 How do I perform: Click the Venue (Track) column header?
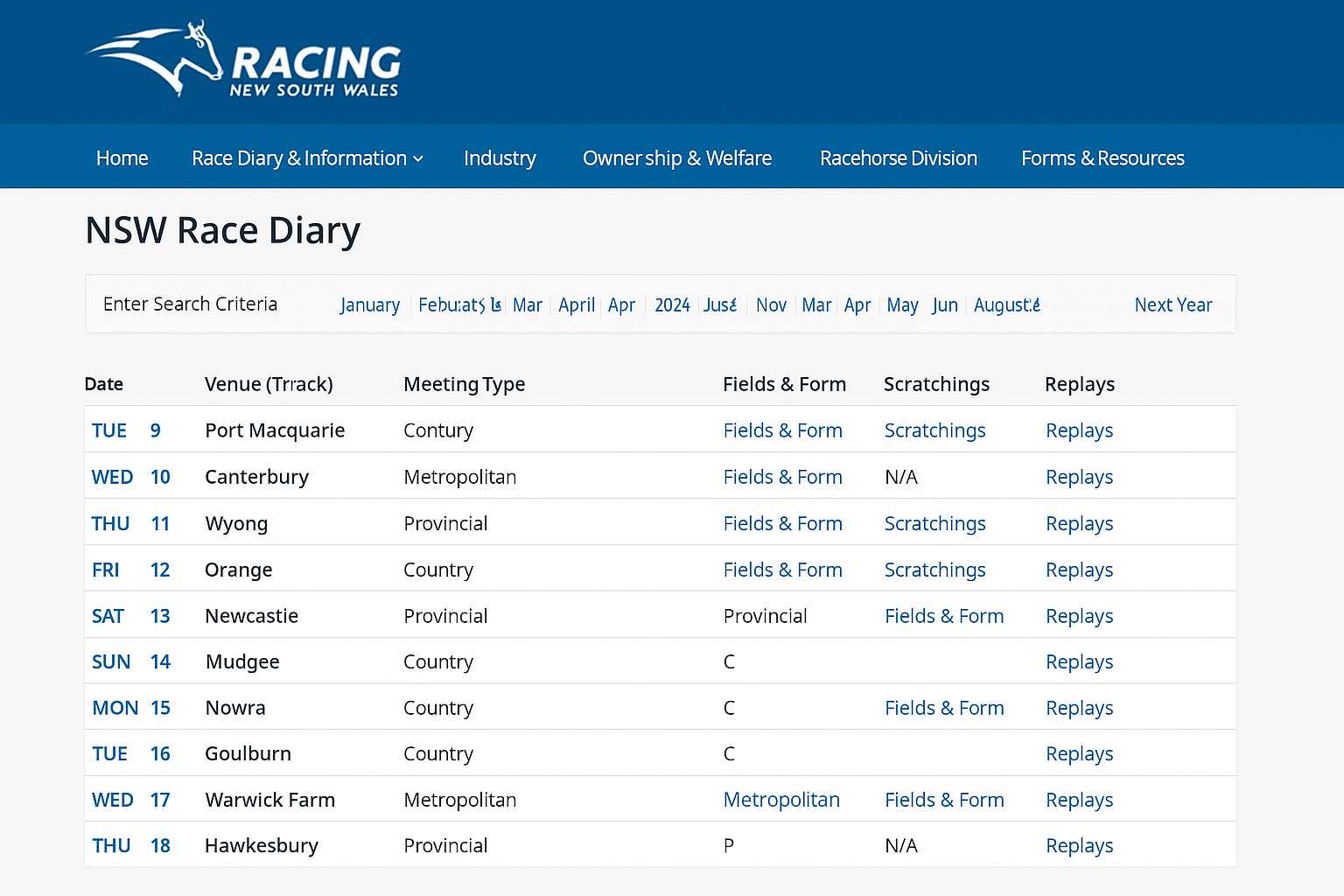click(x=269, y=384)
